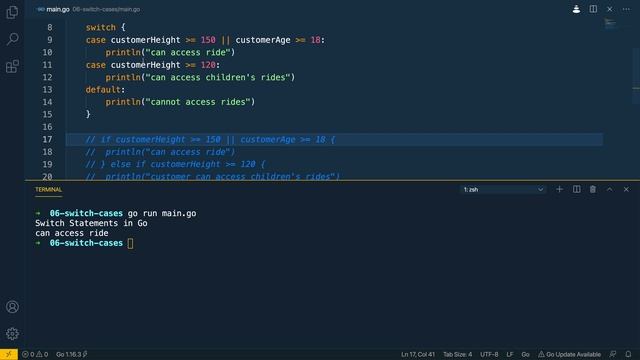Open the Manage settings gear

12,333
